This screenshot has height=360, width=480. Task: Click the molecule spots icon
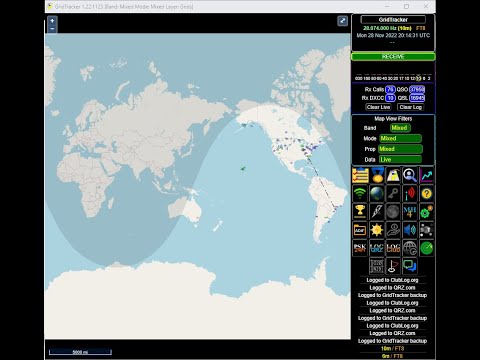426,230
